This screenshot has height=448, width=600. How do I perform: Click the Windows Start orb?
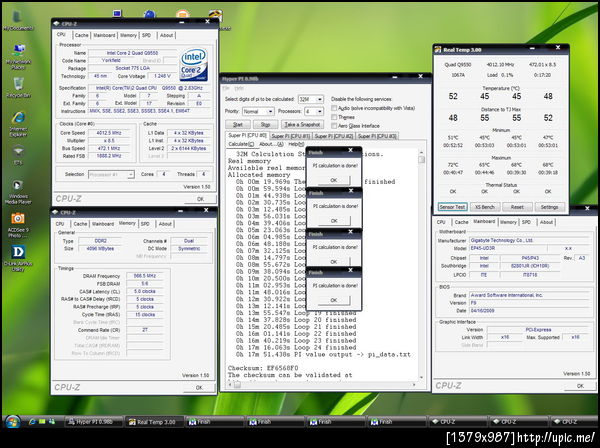click(13, 422)
